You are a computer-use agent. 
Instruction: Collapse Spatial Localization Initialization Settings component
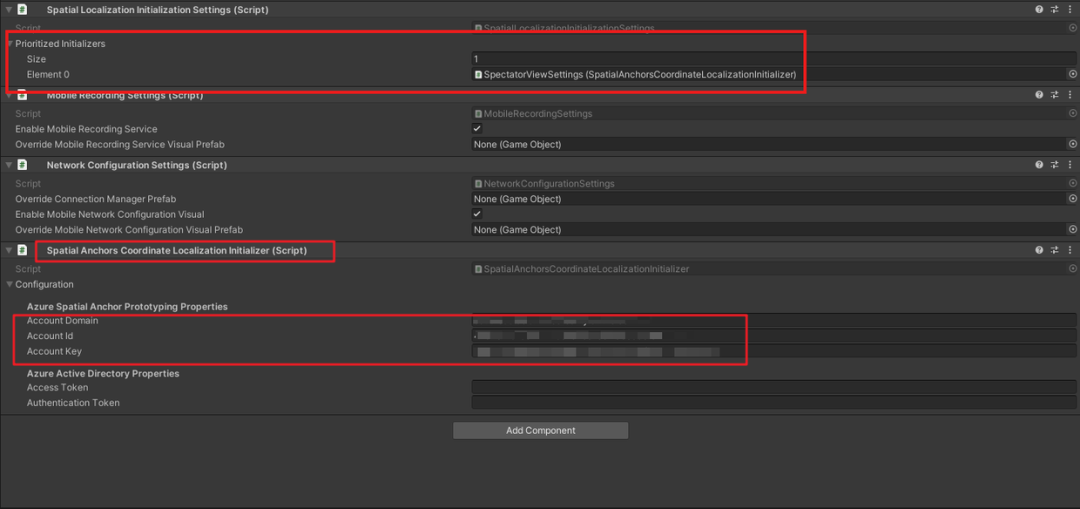click(8, 10)
